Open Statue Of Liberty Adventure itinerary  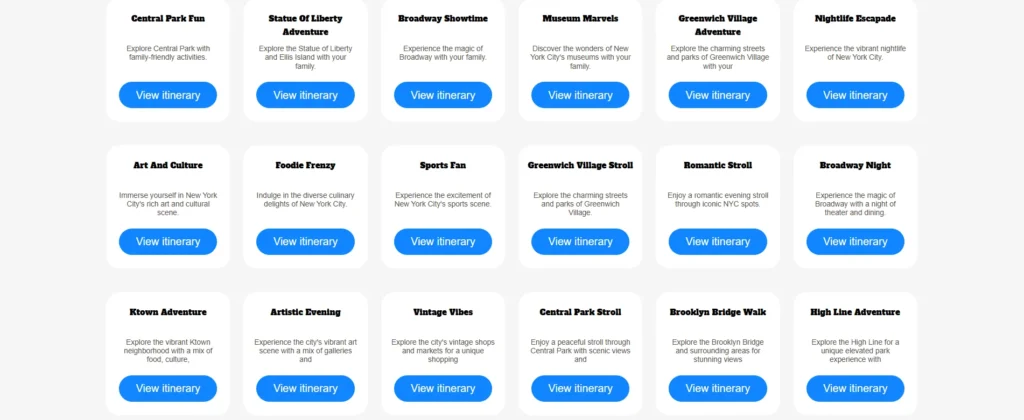(x=305, y=95)
